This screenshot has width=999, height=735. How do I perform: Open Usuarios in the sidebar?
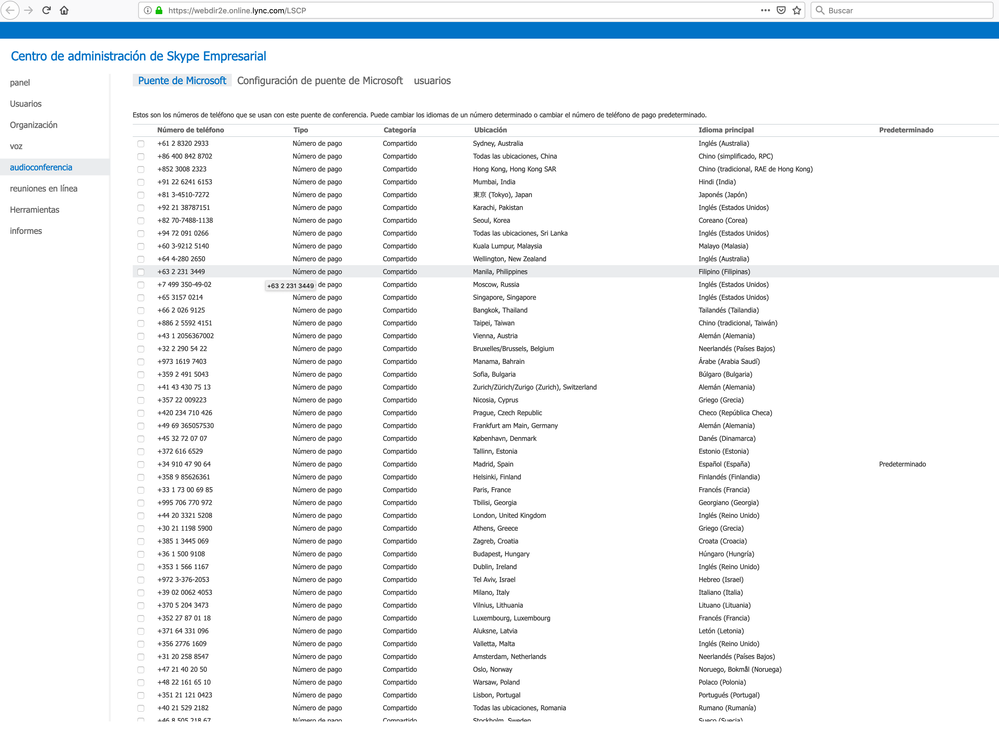coord(25,104)
